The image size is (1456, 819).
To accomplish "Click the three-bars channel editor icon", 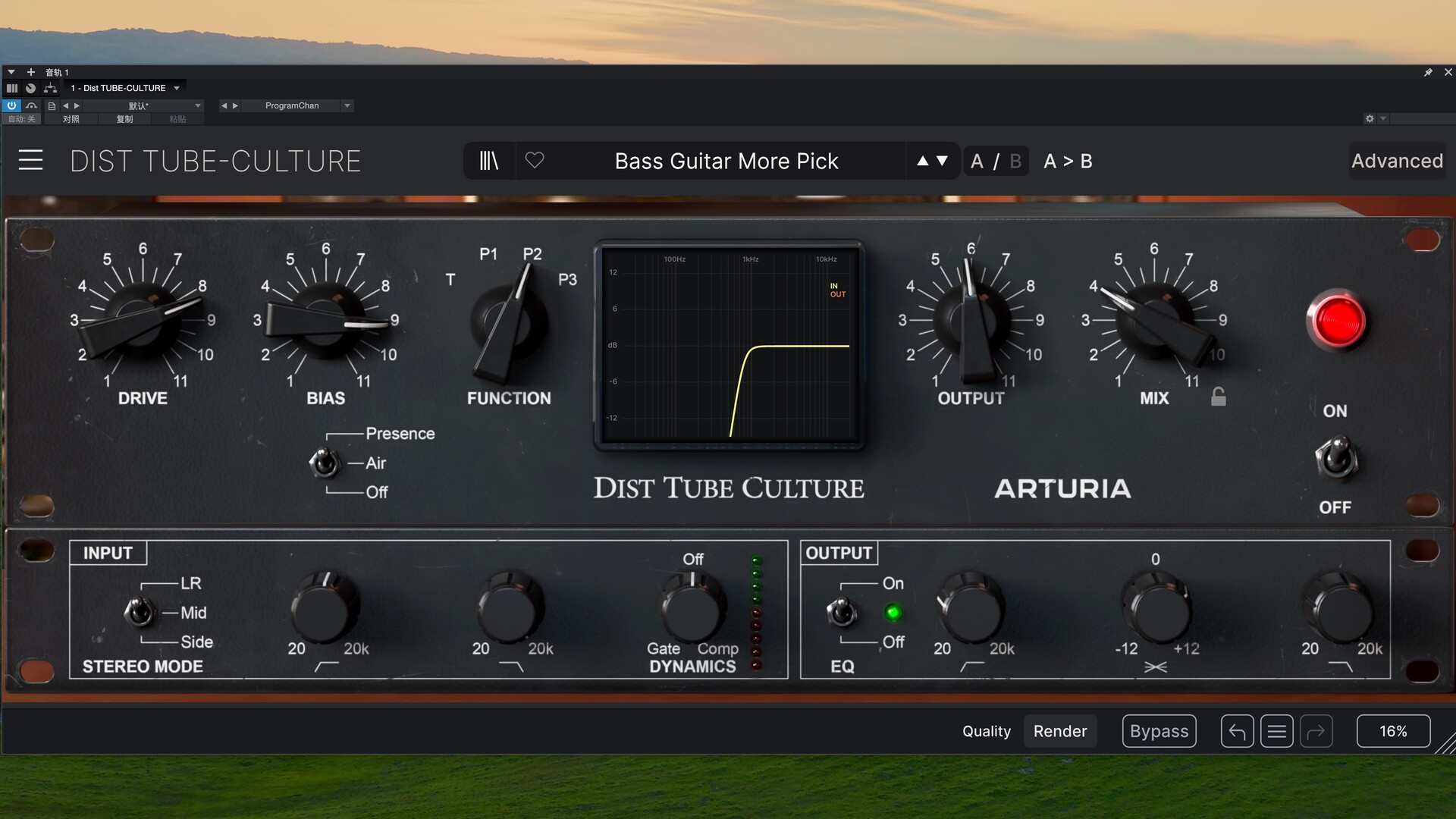I will pyautogui.click(x=11, y=88).
